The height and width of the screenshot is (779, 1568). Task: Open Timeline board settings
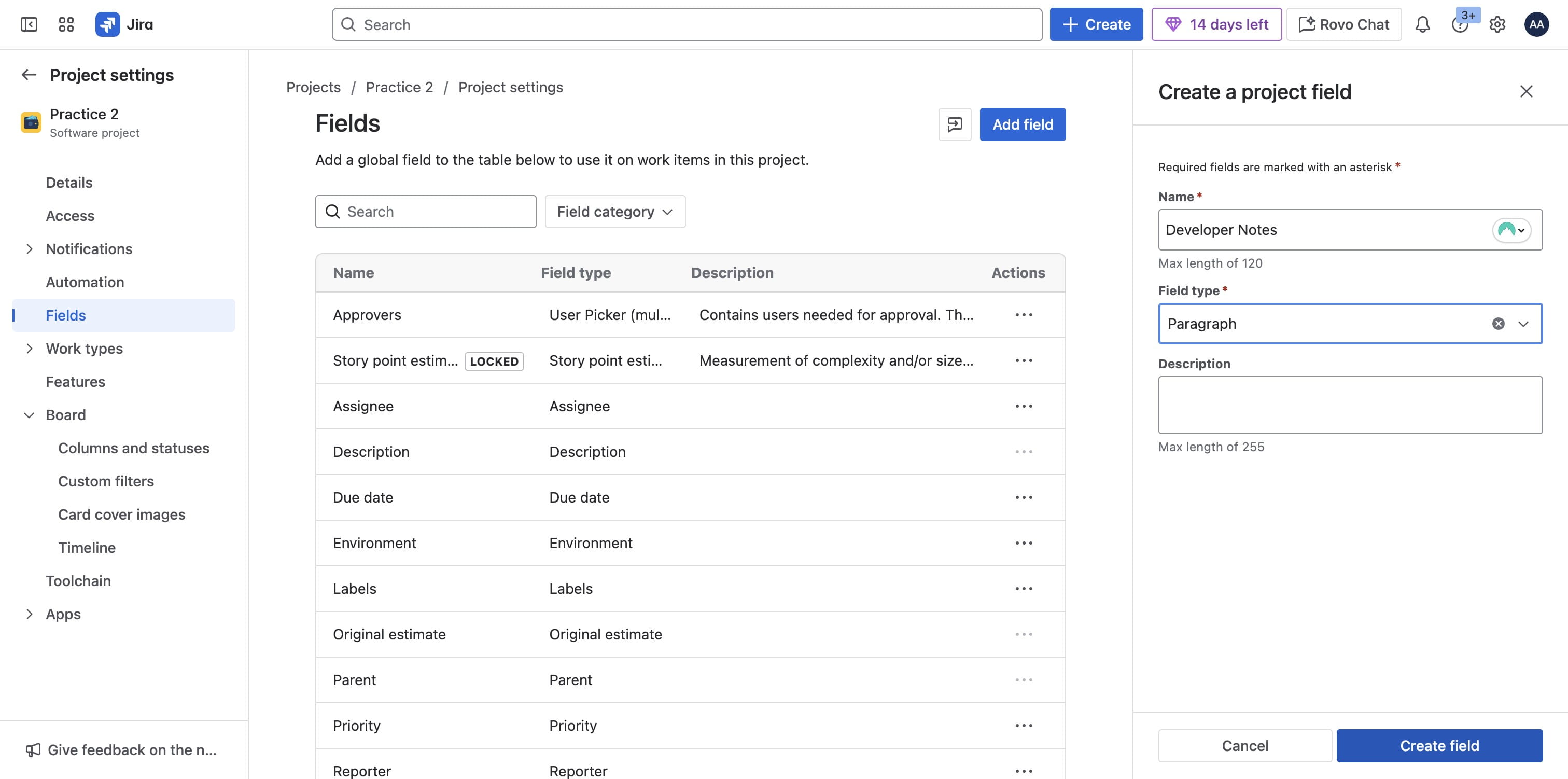[x=87, y=548]
